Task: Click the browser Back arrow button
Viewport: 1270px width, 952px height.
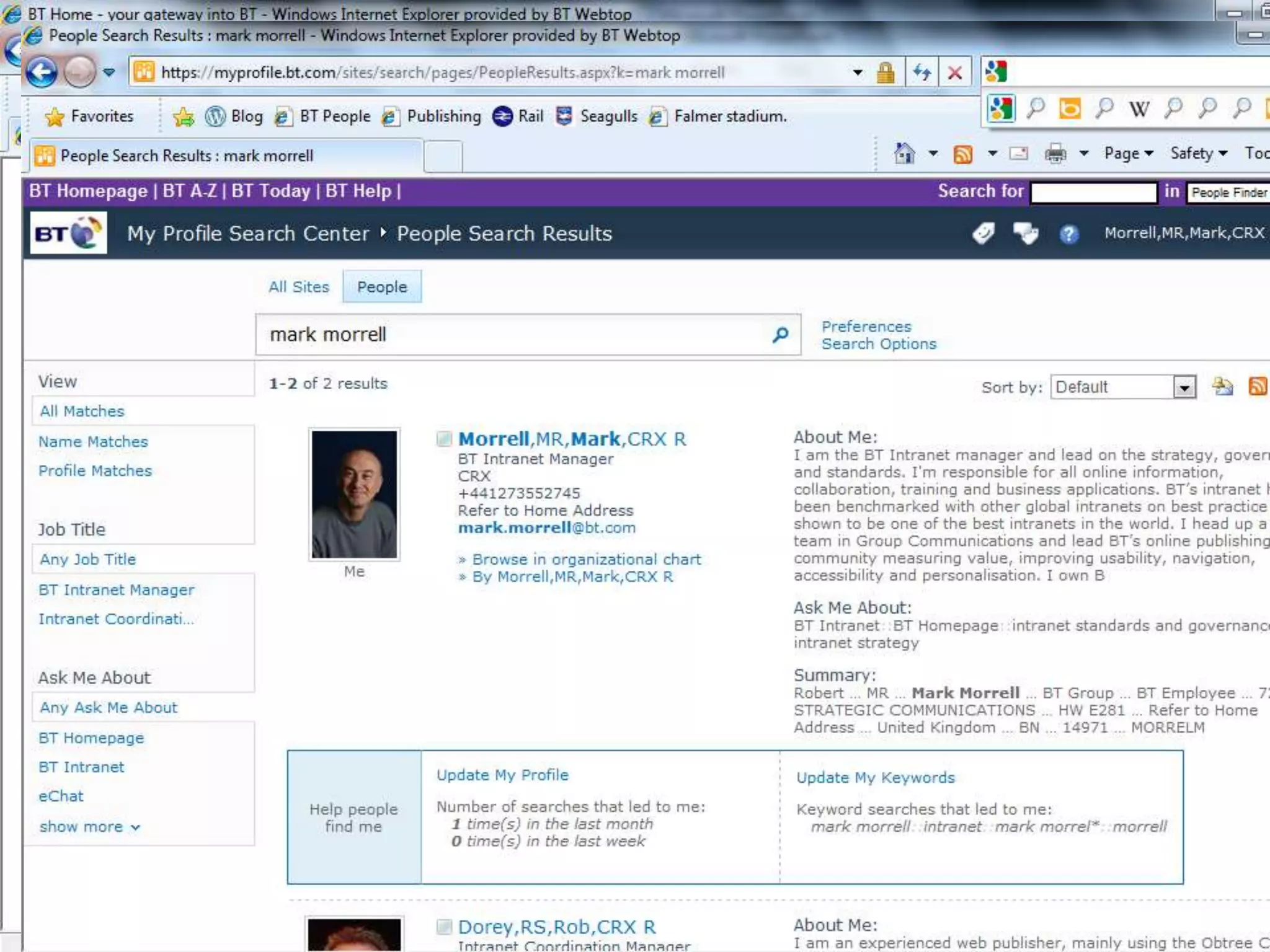Action: click(x=42, y=73)
